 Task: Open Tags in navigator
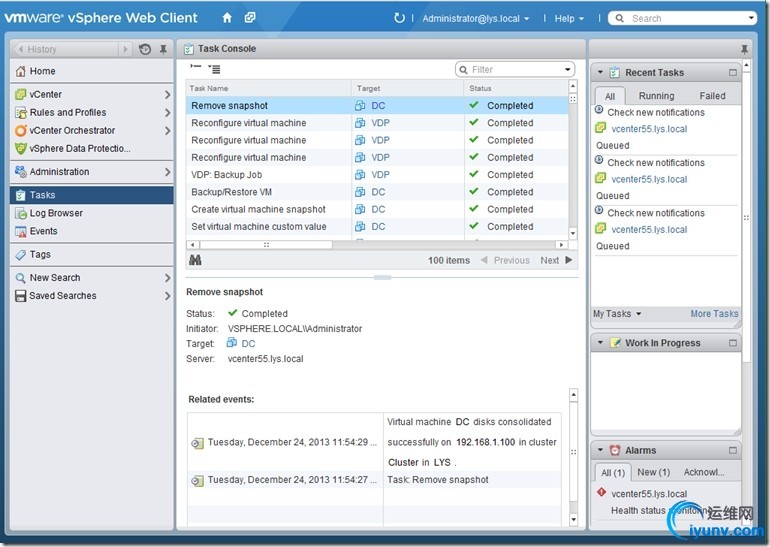[x=91, y=254]
